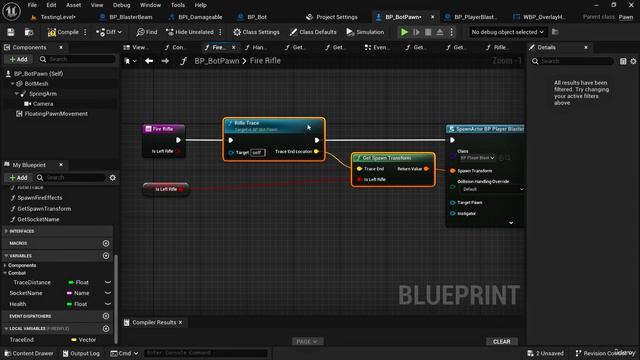Open Hide Unrelated options menu
The image size is (640, 360).
[220, 32]
